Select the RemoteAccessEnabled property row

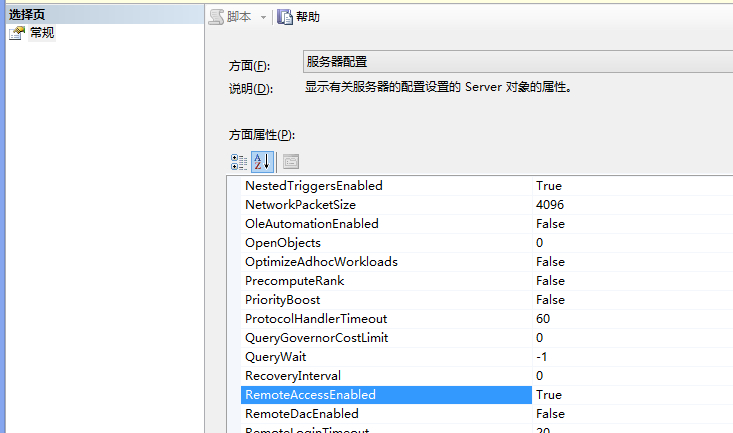(310, 395)
